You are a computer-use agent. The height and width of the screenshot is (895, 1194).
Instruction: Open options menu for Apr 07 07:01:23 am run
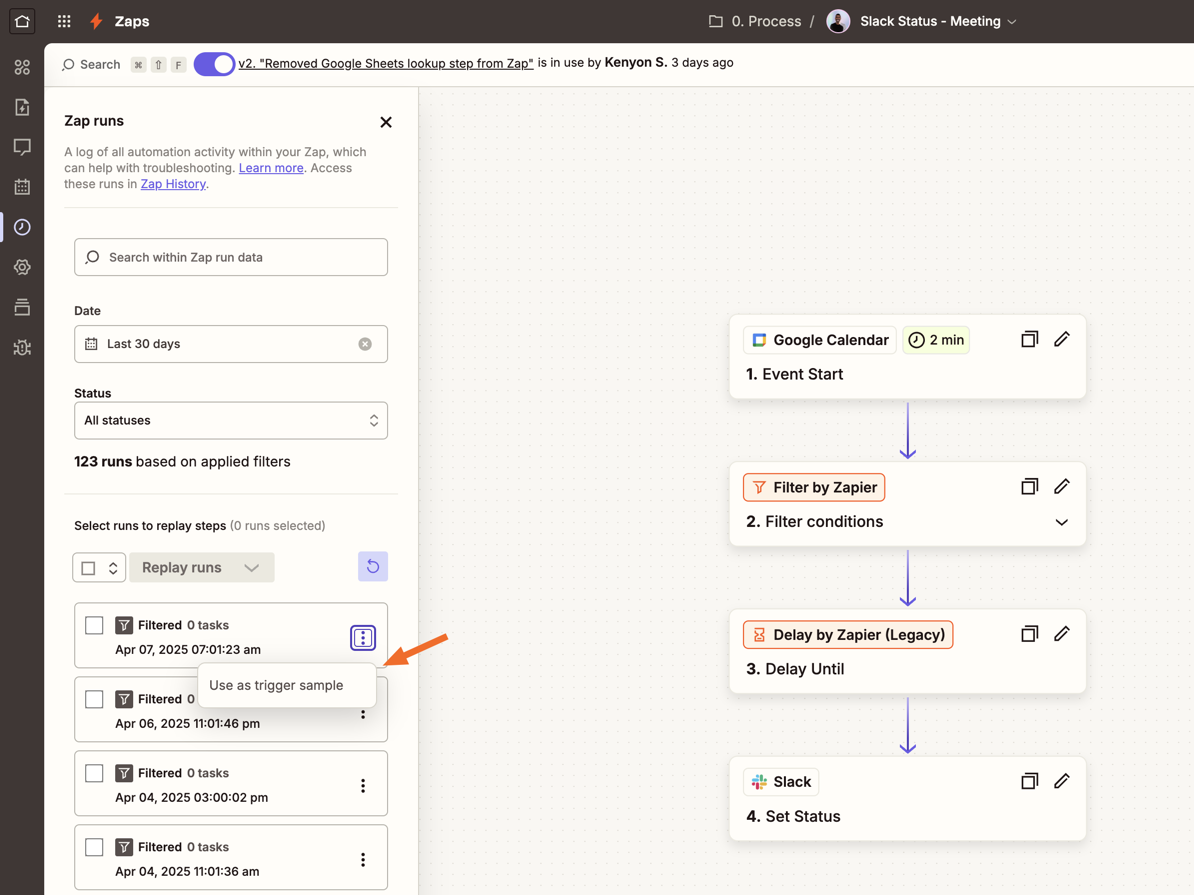(x=363, y=638)
